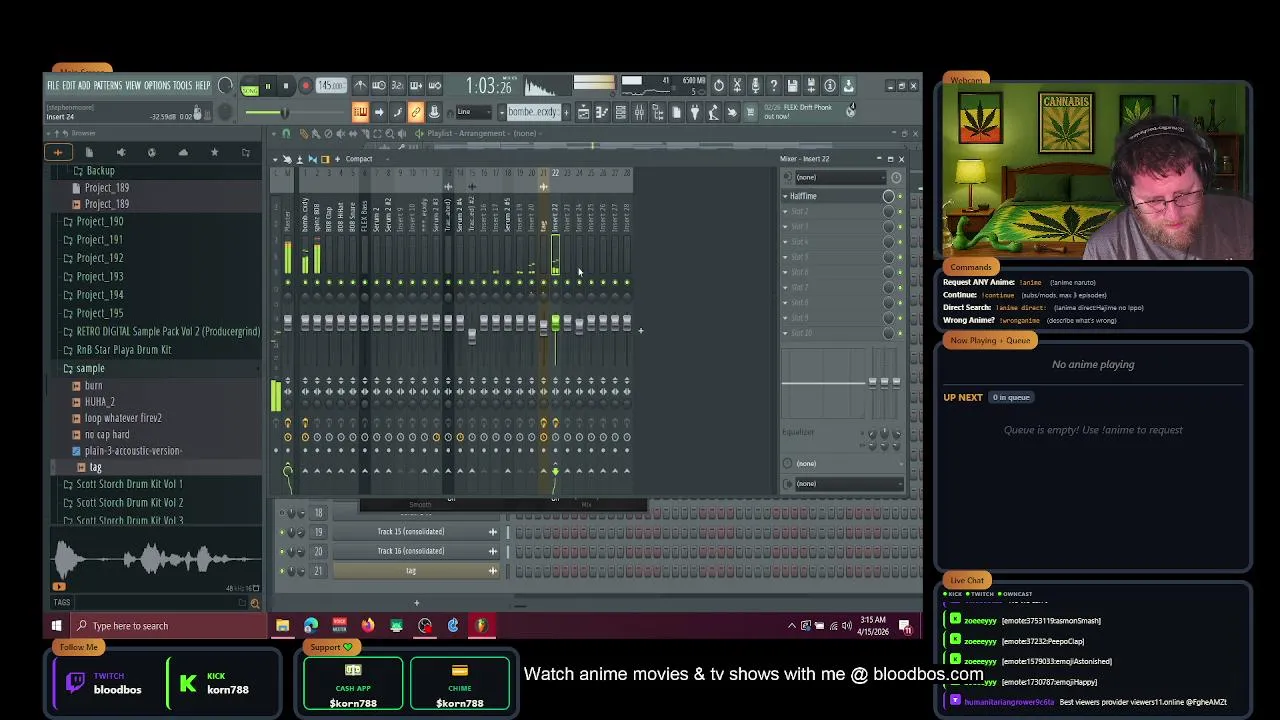
Task: Open the TOOLS menu
Action: 183,86
